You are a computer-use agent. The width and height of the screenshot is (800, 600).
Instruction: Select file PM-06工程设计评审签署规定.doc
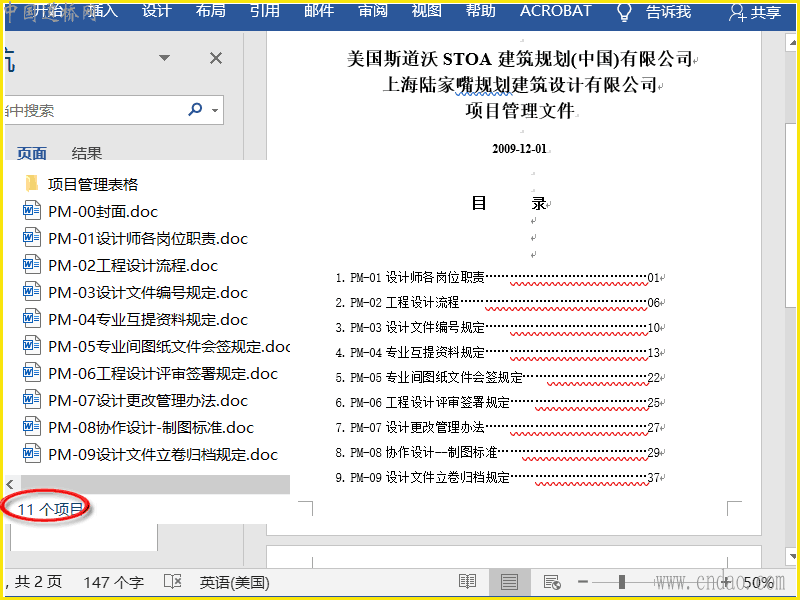163,373
